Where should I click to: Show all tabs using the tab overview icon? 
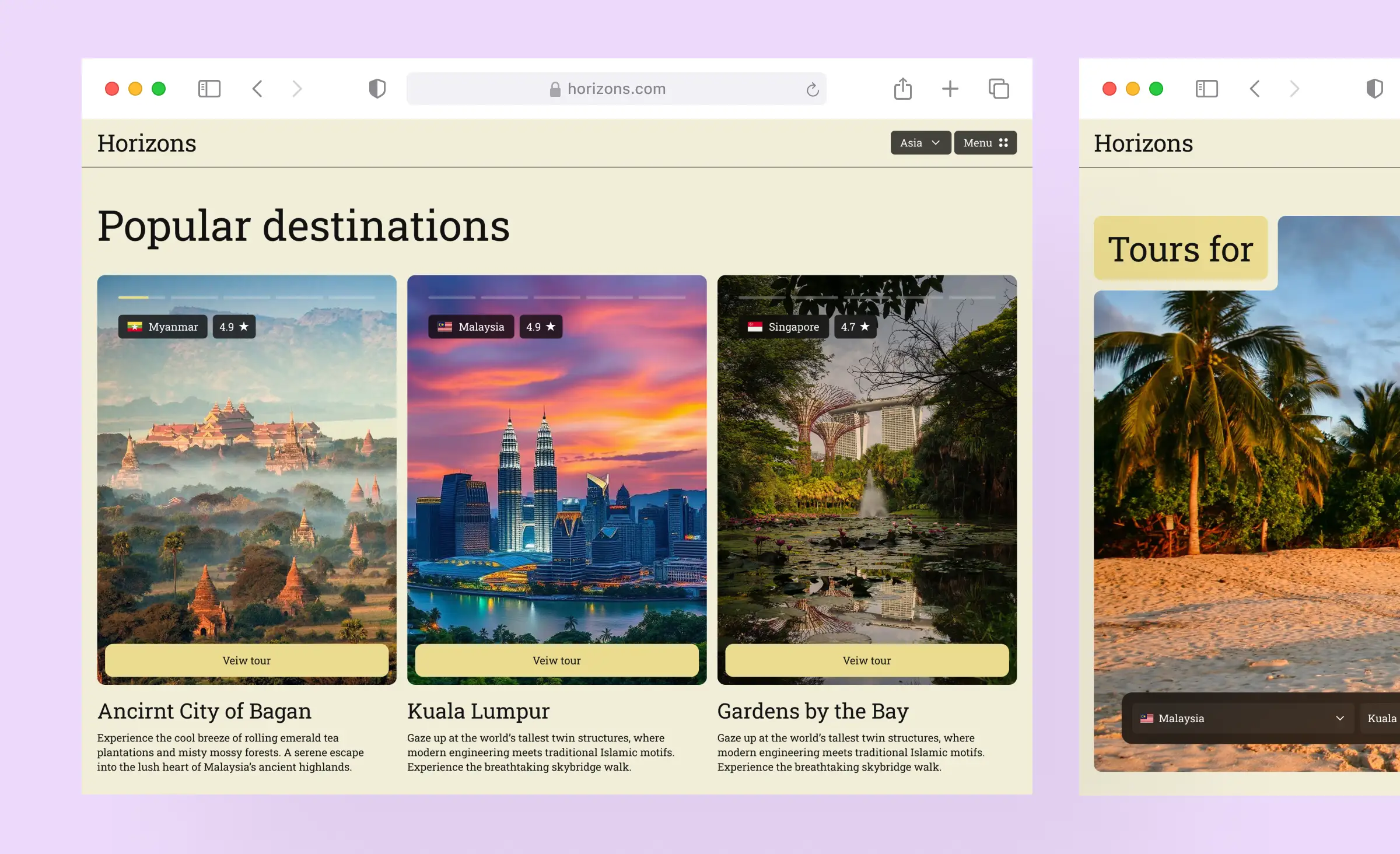pyautogui.click(x=998, y=89)
